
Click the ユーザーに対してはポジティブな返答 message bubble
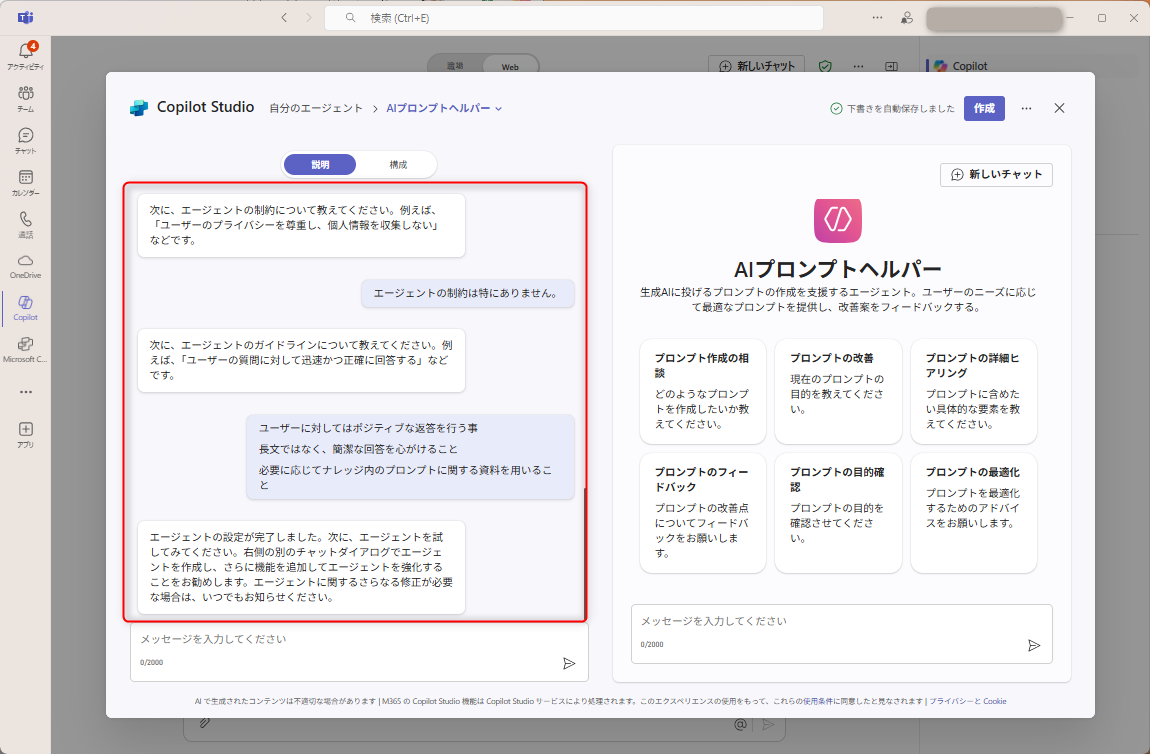point(410,456)
